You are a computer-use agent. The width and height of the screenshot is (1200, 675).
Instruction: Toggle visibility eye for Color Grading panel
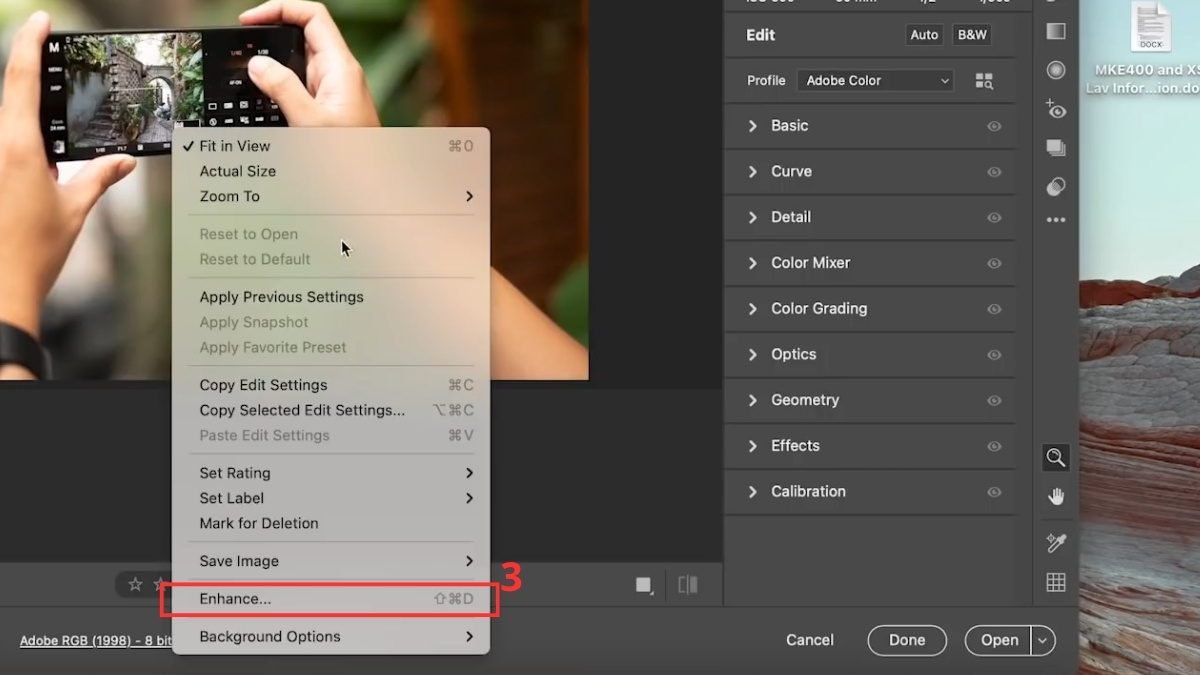tap(994, 309)
